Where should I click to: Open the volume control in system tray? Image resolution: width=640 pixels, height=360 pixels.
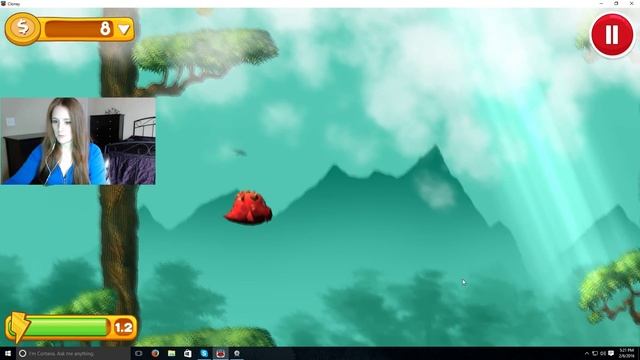(603, 353)
